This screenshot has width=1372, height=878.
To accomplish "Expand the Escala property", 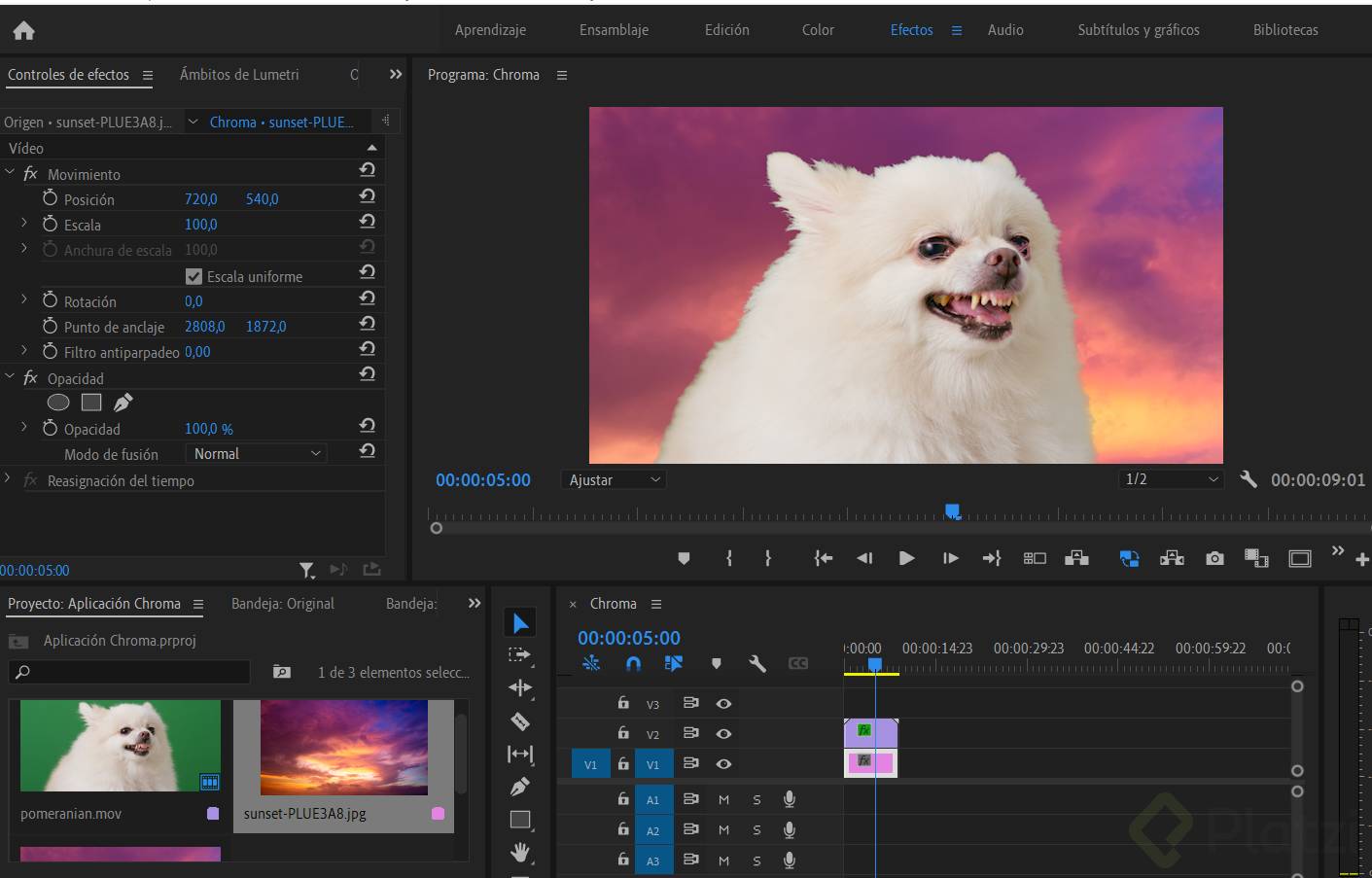I will [x=24, y=224].
